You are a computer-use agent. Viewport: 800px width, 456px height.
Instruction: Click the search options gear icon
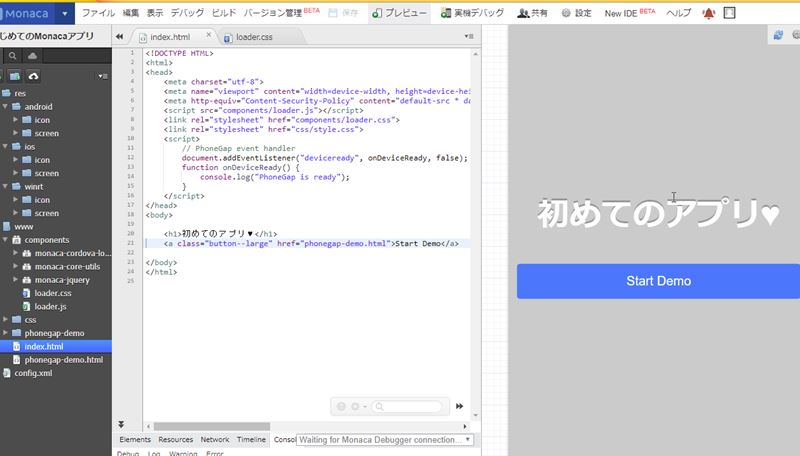[x=355, y=407]
